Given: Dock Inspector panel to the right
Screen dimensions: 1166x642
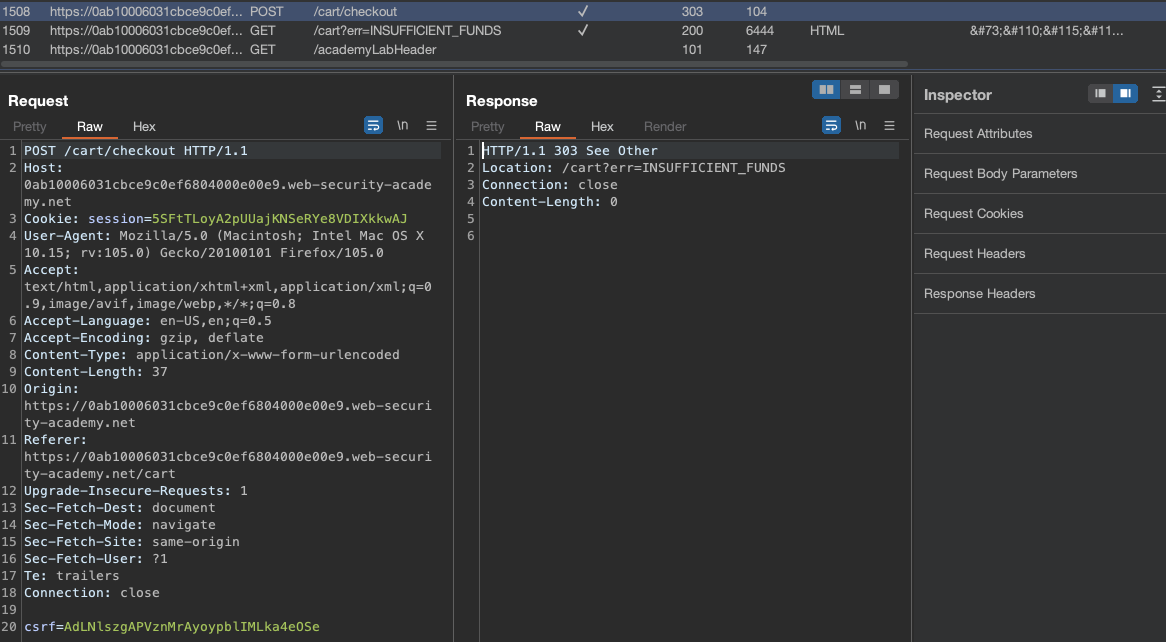Looking at the screenshot, I should coord(1125,94).
